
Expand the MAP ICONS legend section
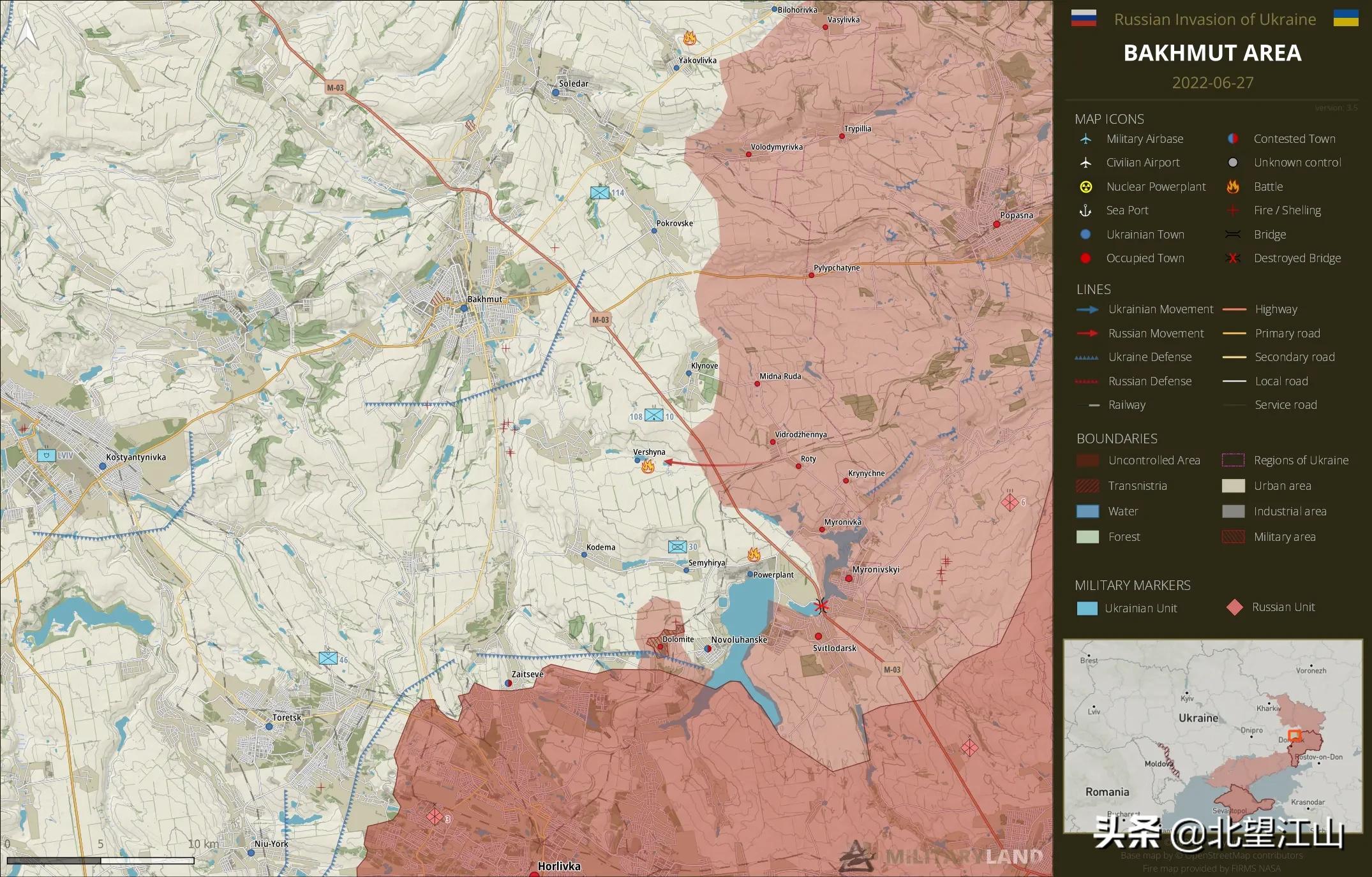pos(1109,119)
